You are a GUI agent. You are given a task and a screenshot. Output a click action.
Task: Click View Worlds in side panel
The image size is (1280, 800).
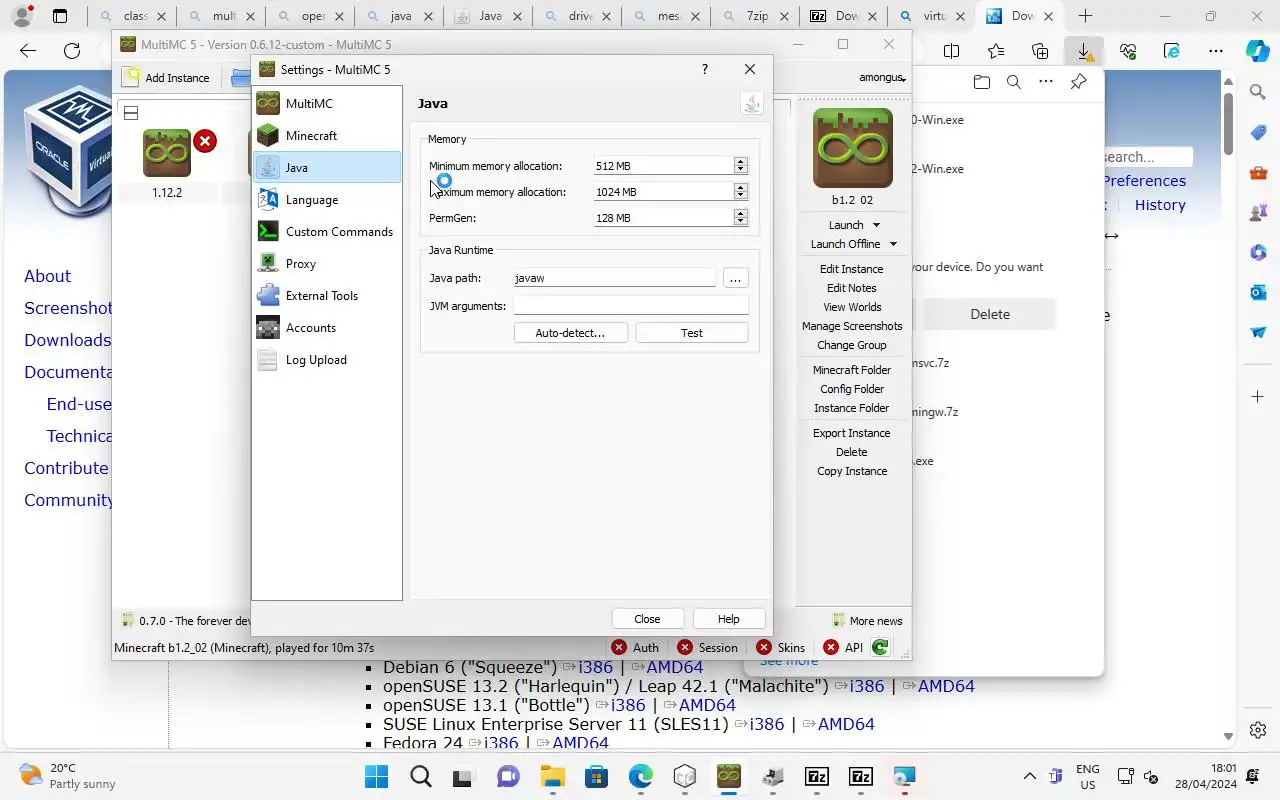point(852,307)
